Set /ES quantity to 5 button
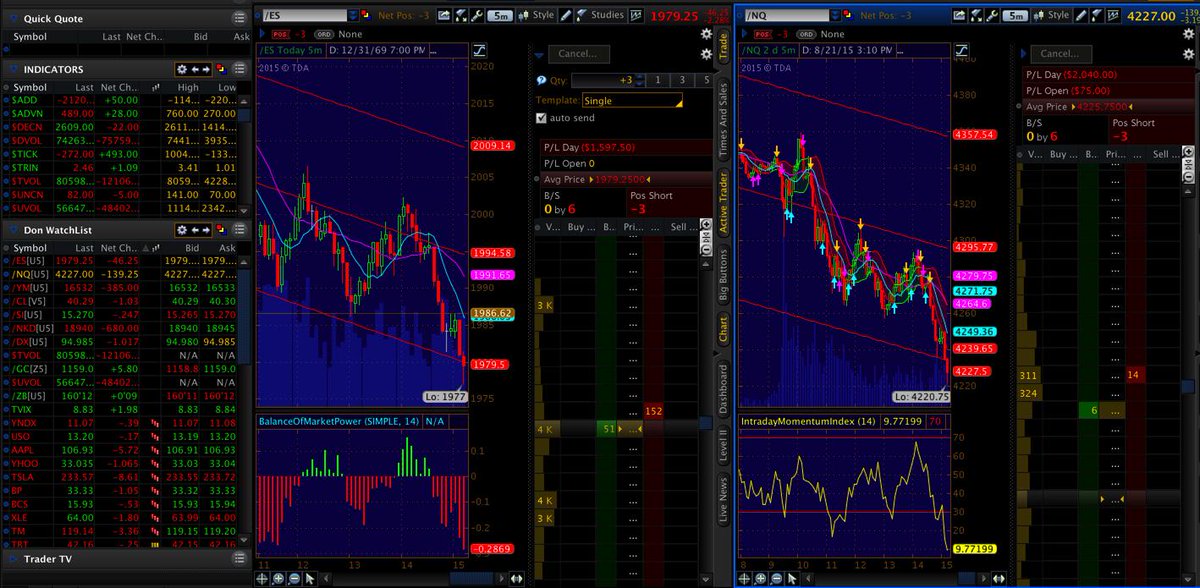The image size is (1200, 588). [x=706, y=80]
